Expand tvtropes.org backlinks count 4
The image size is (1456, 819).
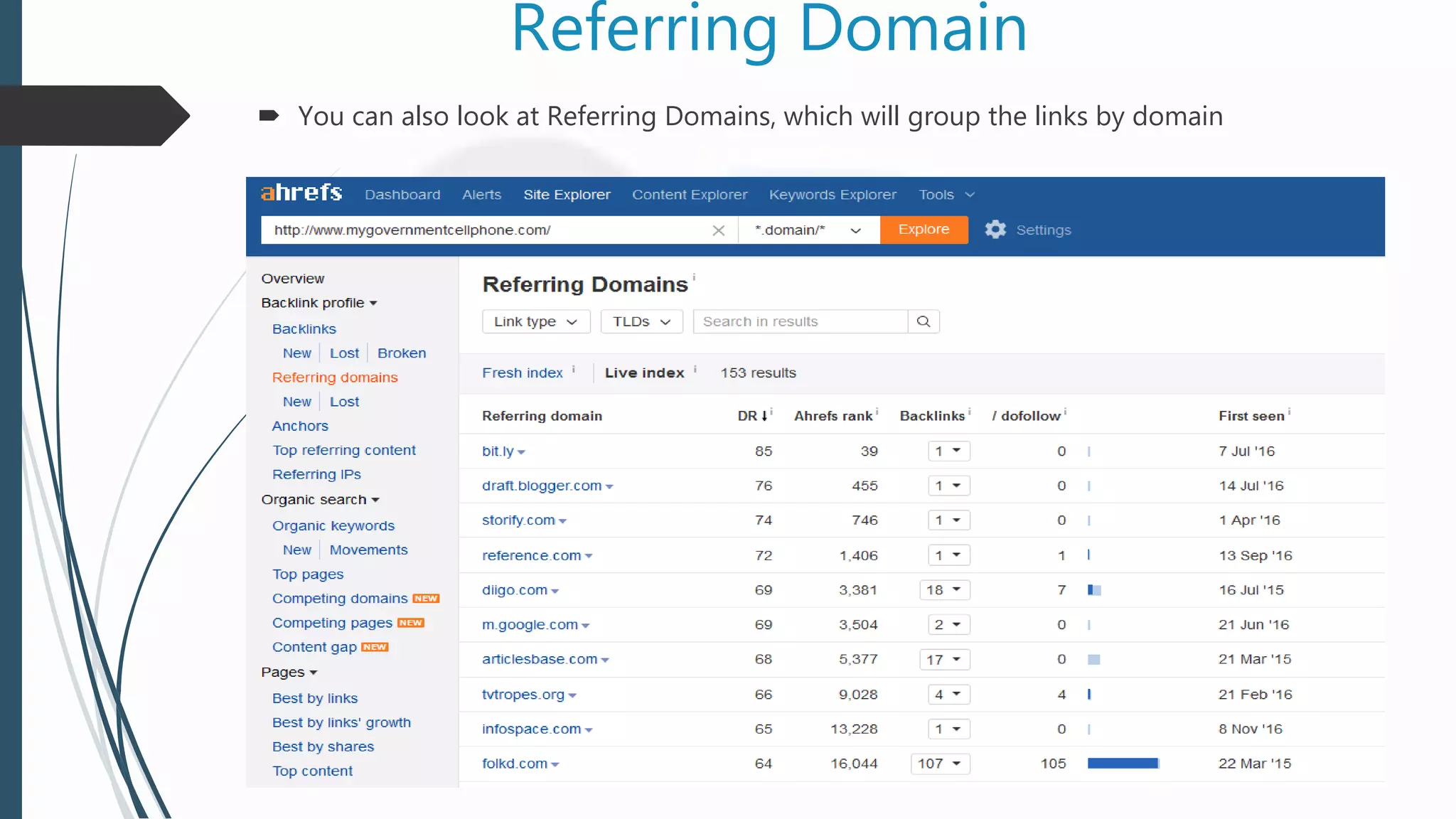(x=948, y=695)
